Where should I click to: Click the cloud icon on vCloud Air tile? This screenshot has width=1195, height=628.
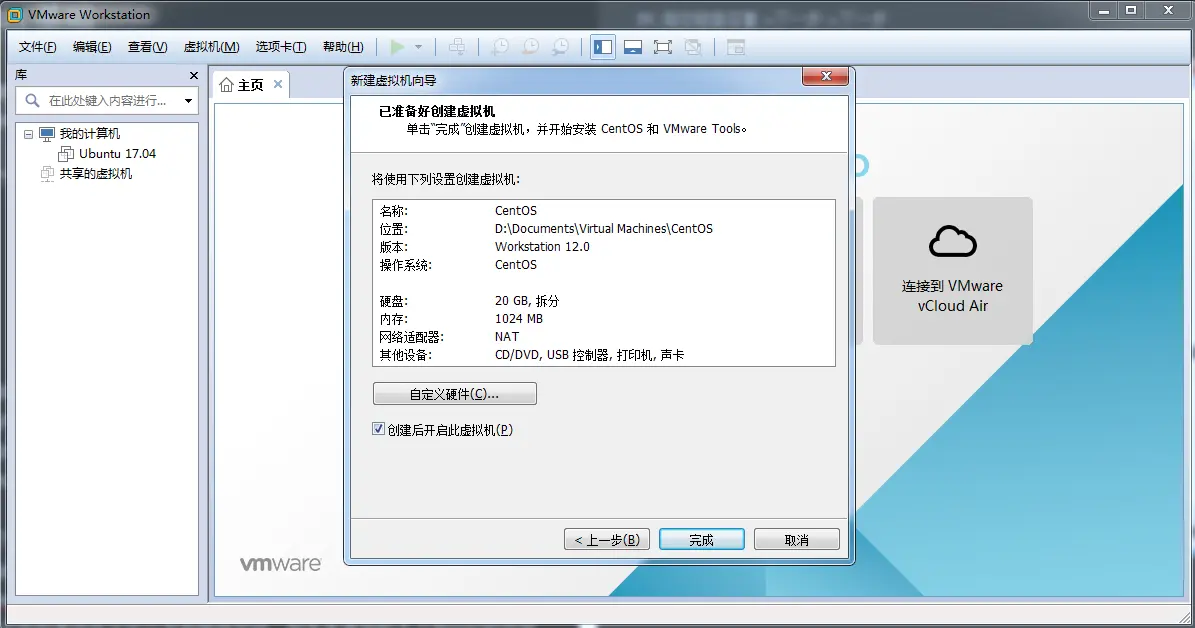pyautogui.click(x=953, y=241)
